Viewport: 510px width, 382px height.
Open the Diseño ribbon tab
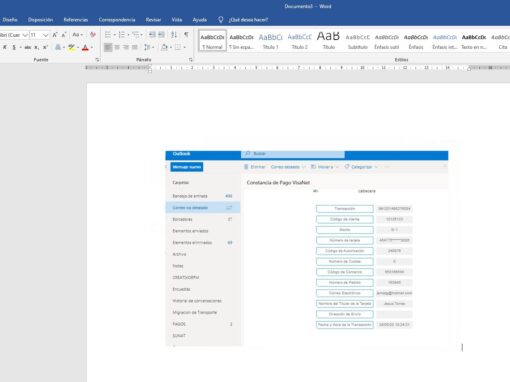point(10,20)
